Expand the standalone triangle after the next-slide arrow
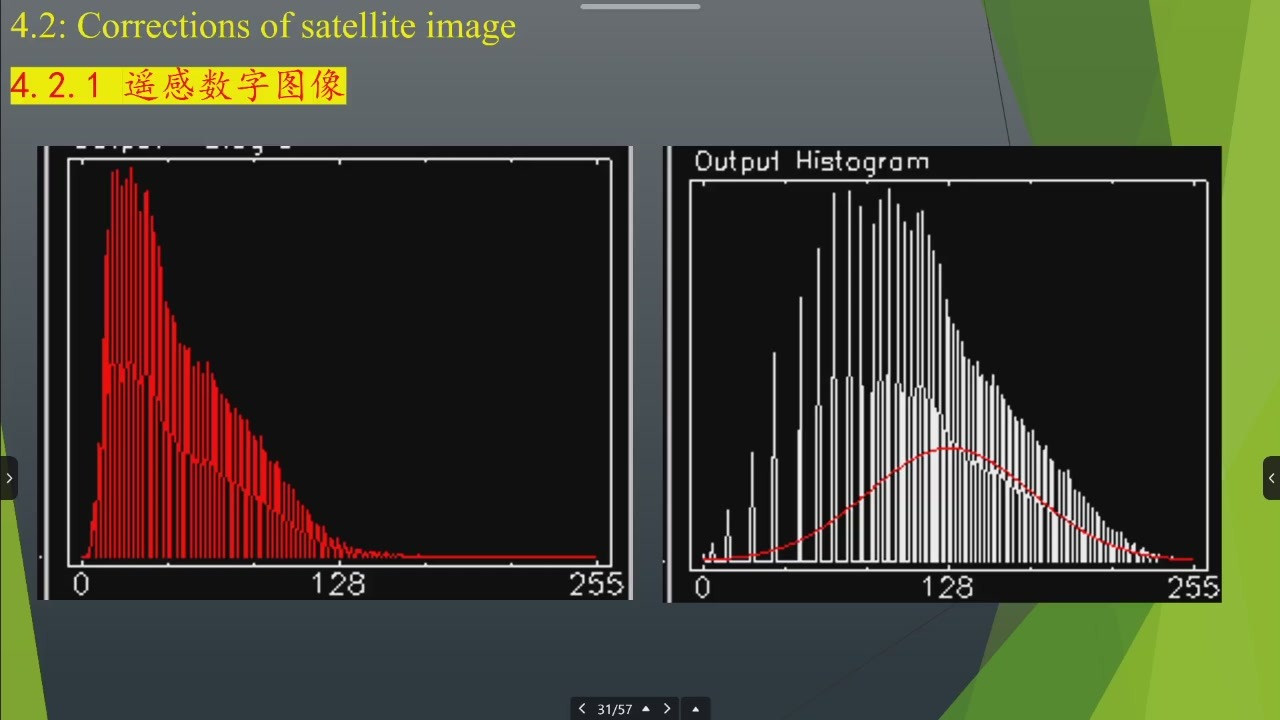This screenshot has height=720, width=1280. click(x=695, y=709)
